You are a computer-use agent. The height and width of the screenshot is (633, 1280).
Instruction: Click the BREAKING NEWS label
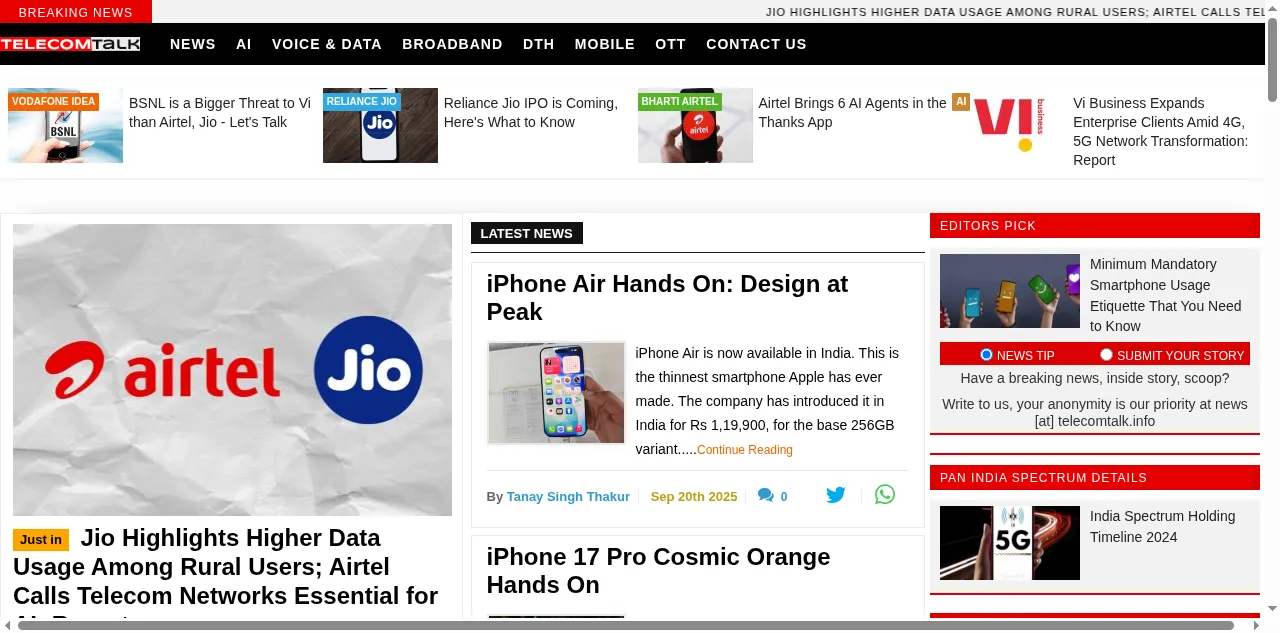(76, 12)
